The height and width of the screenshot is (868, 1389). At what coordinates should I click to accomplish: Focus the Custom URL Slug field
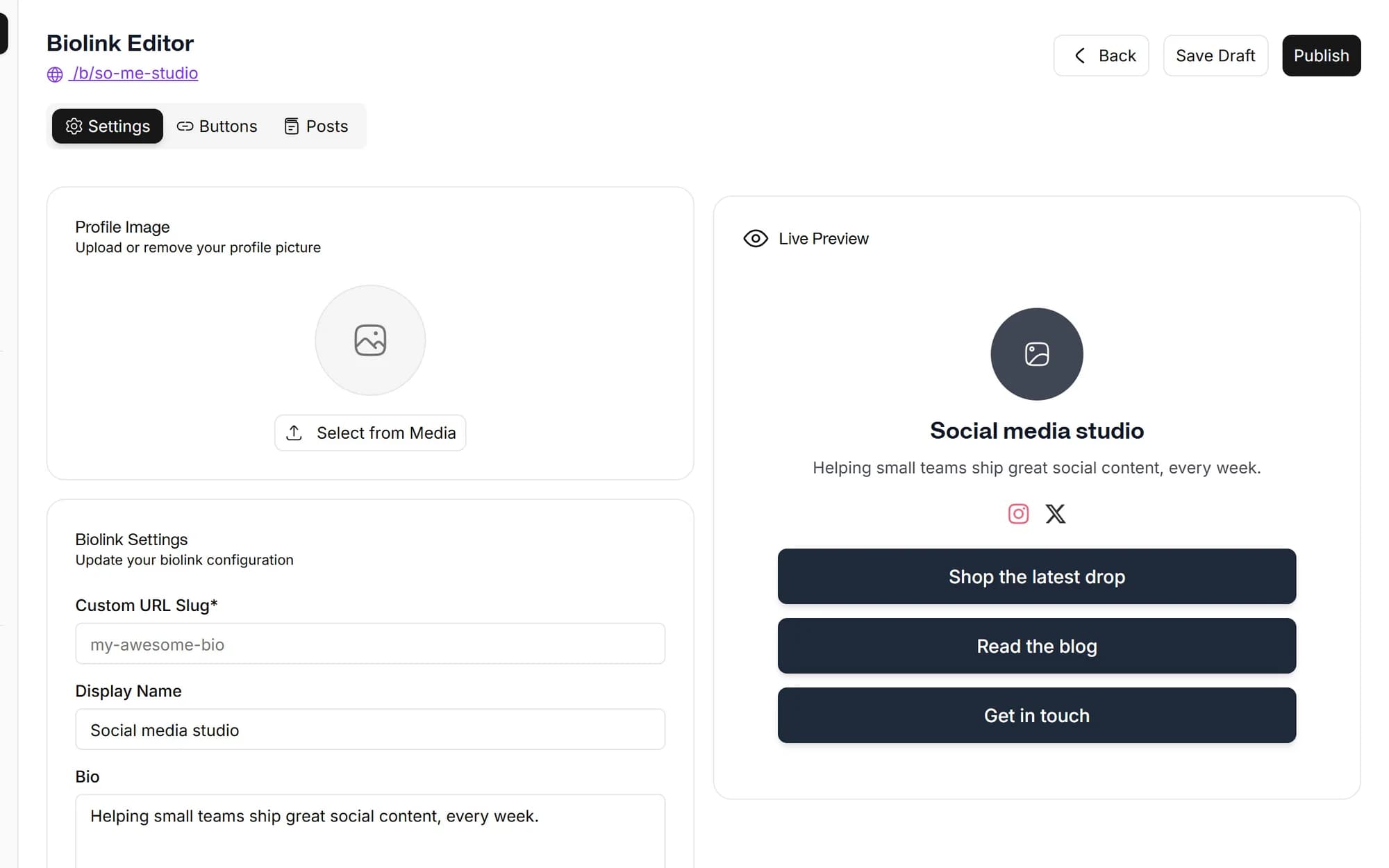point(370,644)
